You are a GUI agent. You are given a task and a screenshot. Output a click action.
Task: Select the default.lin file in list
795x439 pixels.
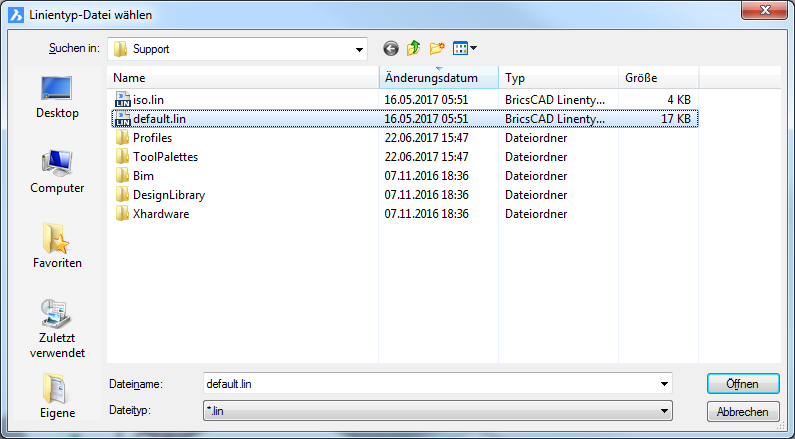158,119
